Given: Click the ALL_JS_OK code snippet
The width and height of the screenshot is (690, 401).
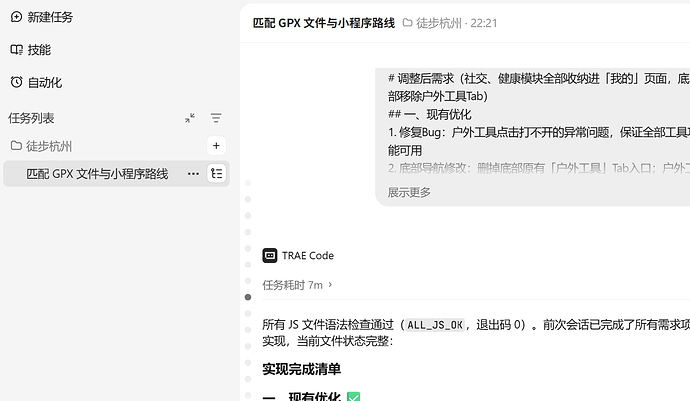Looking at the screenshot, I should pos(435,325).
